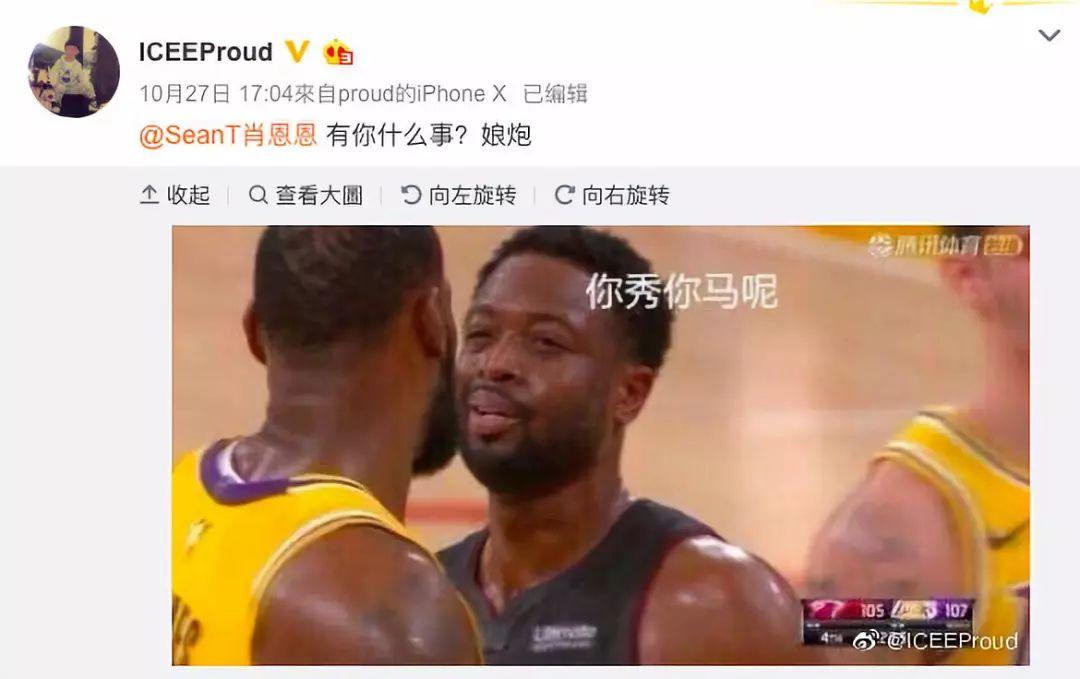Click the member crown badge icon
Screen dimensions: 1080x679
338,52
